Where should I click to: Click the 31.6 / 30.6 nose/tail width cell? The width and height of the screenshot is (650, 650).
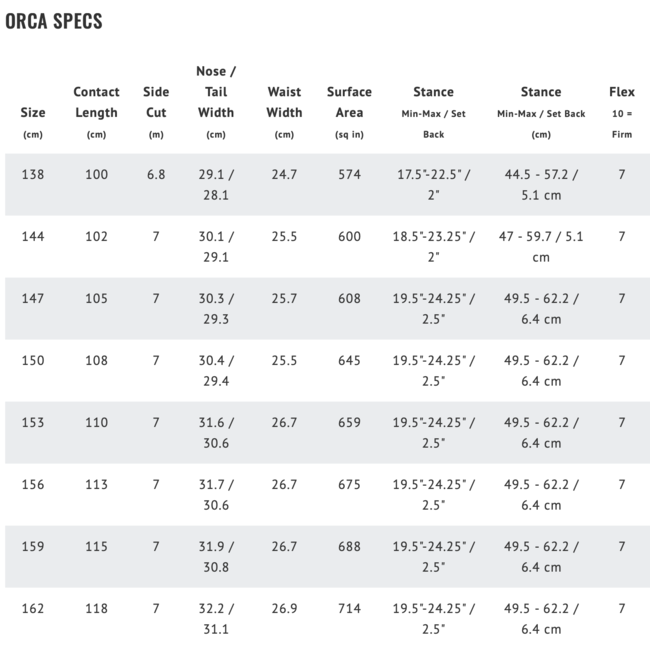[216, 432]
